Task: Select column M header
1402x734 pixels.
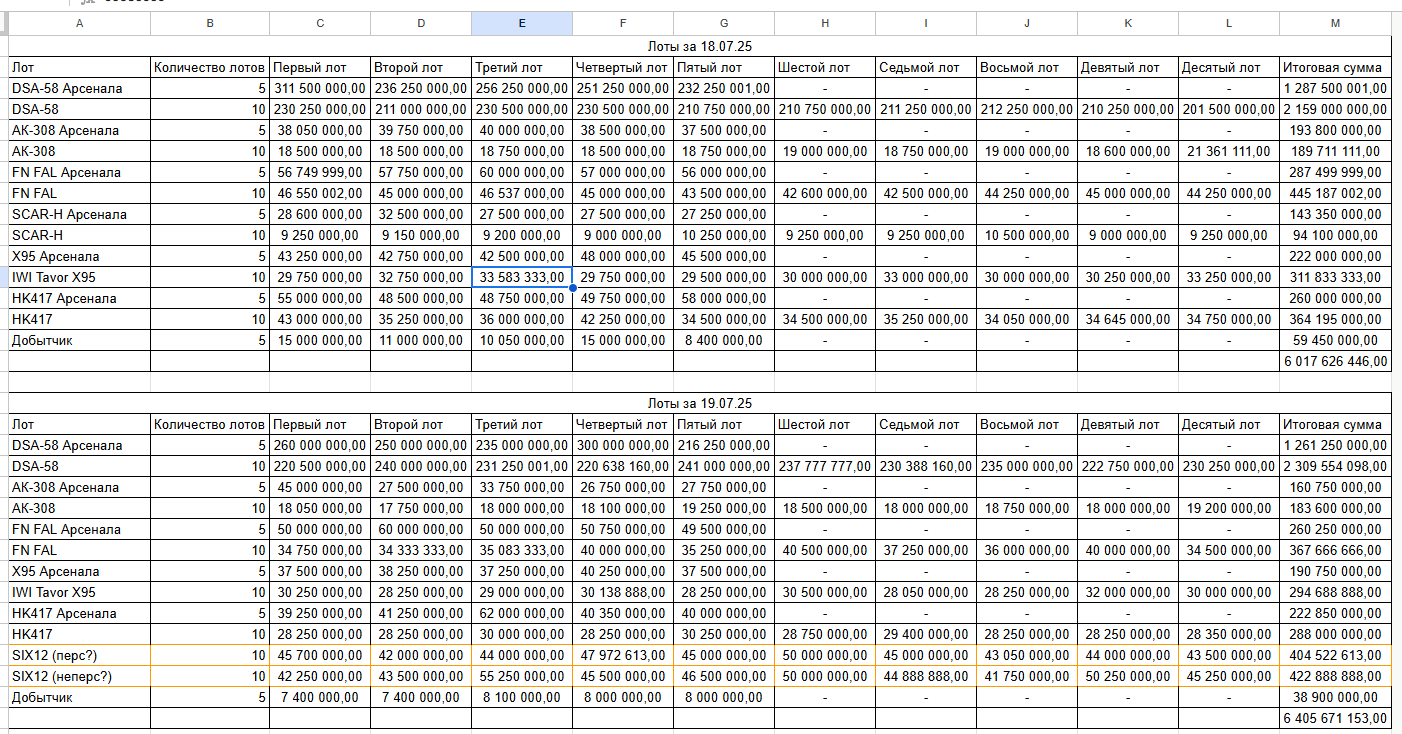Action: (1336, 23)
